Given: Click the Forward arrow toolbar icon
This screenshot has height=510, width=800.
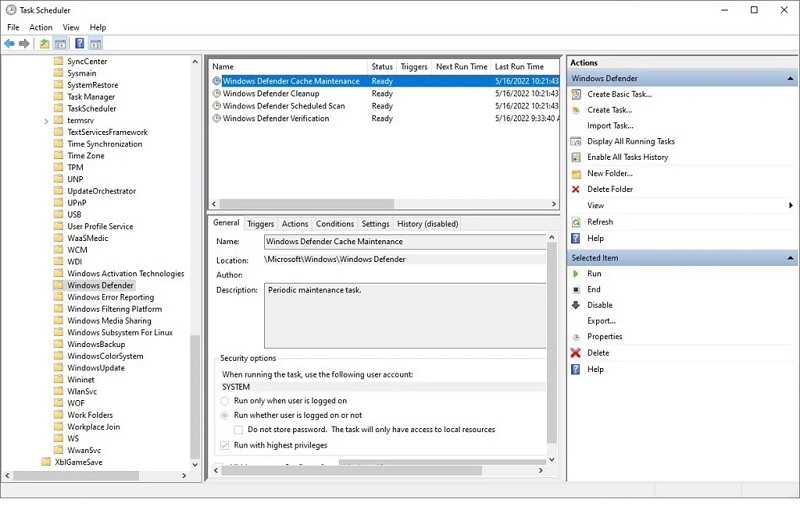Looking at the screenshot, I should tap(24, 44).
